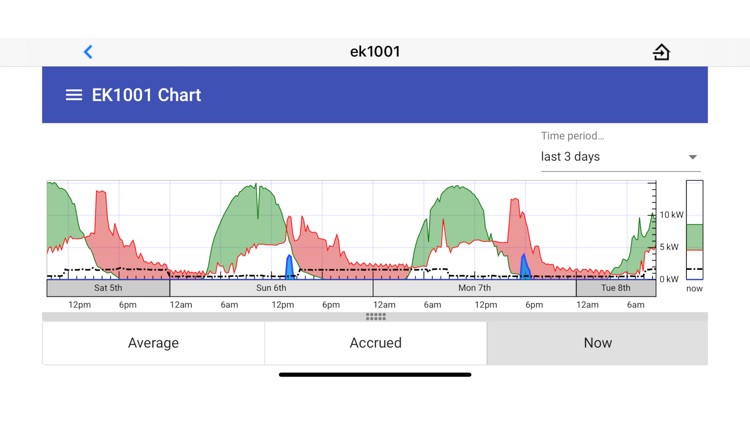Viewport: 750px width, 422px height.
Task: Click the 5 kW axis label
Action: [x=669, y=247]
